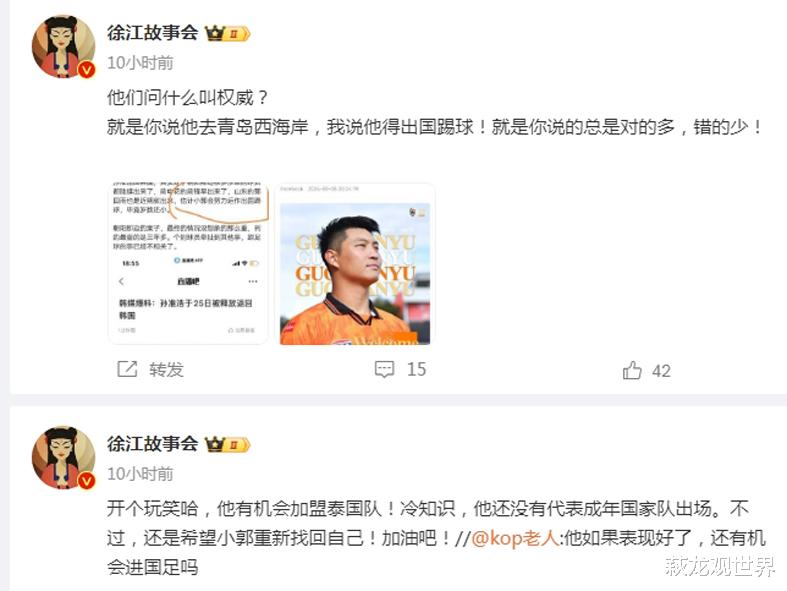Open the 徐江故事会 username on first post
Viewport: 787px width, 591px height.
(153, 33)
